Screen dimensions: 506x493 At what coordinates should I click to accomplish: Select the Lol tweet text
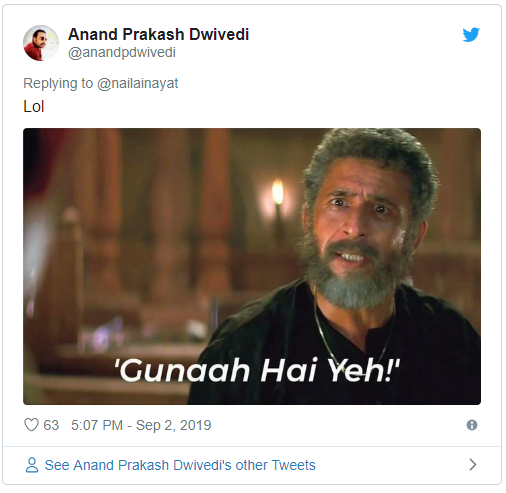(34, 107)
